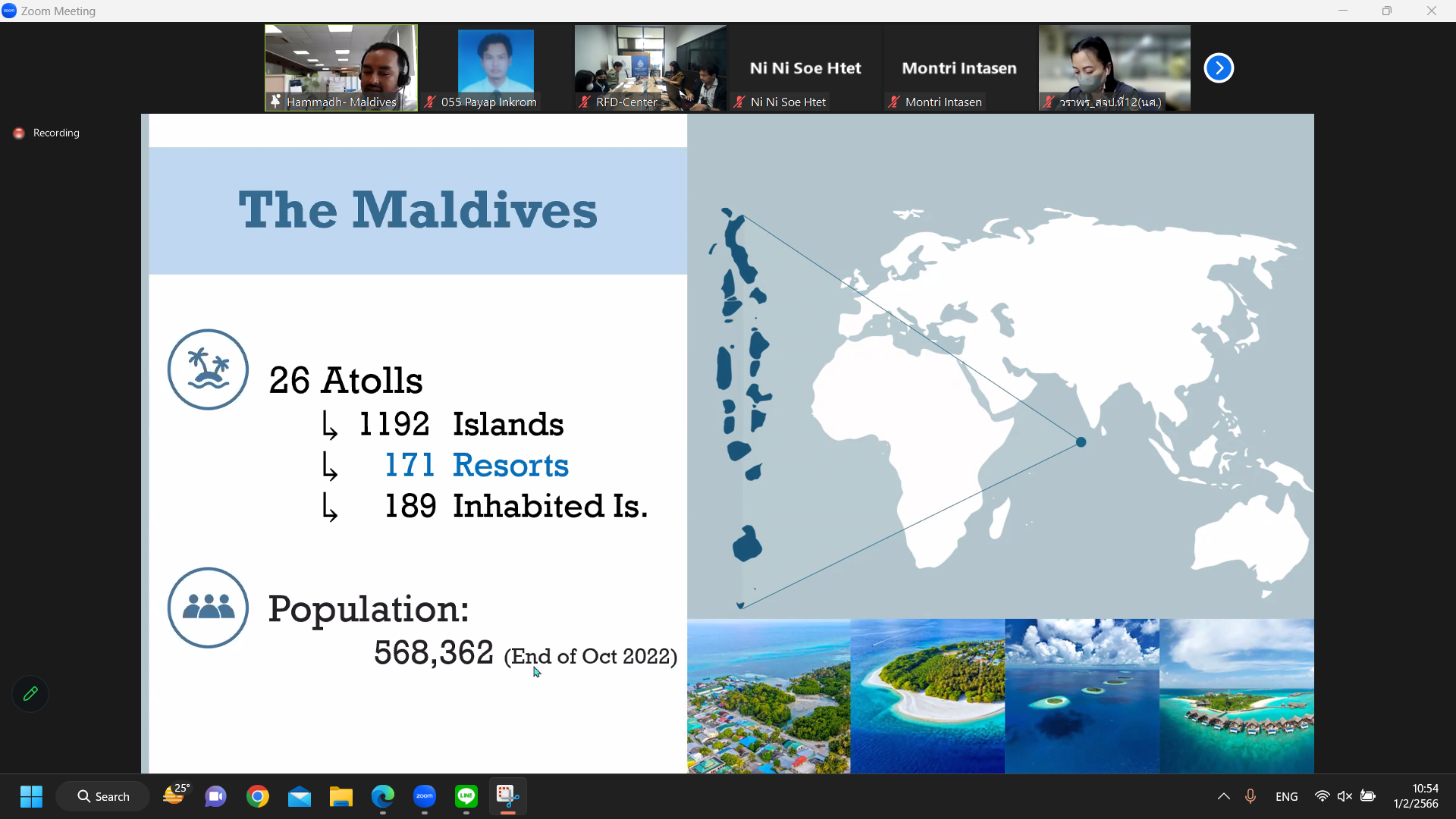Screen dimensions: 1456x819
Task: Select 055 Payap Inkrom participant tile
Action: point(495,67)
